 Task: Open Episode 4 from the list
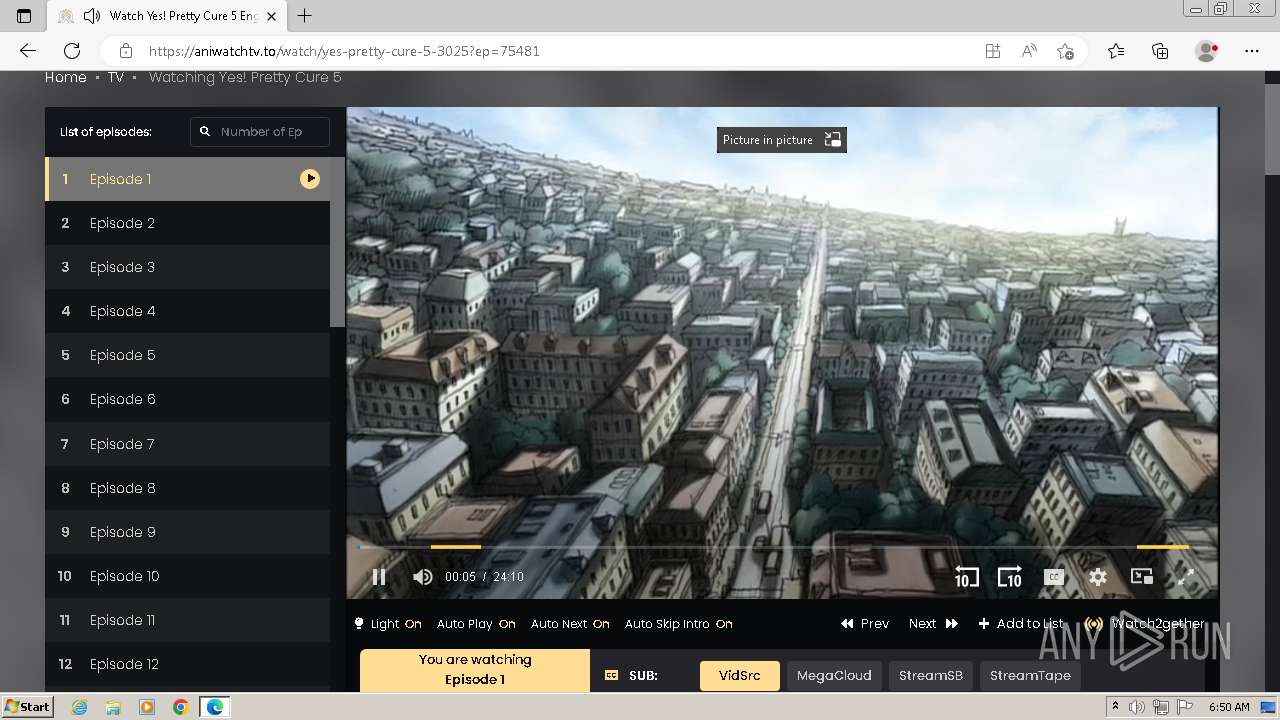(187, 311)
